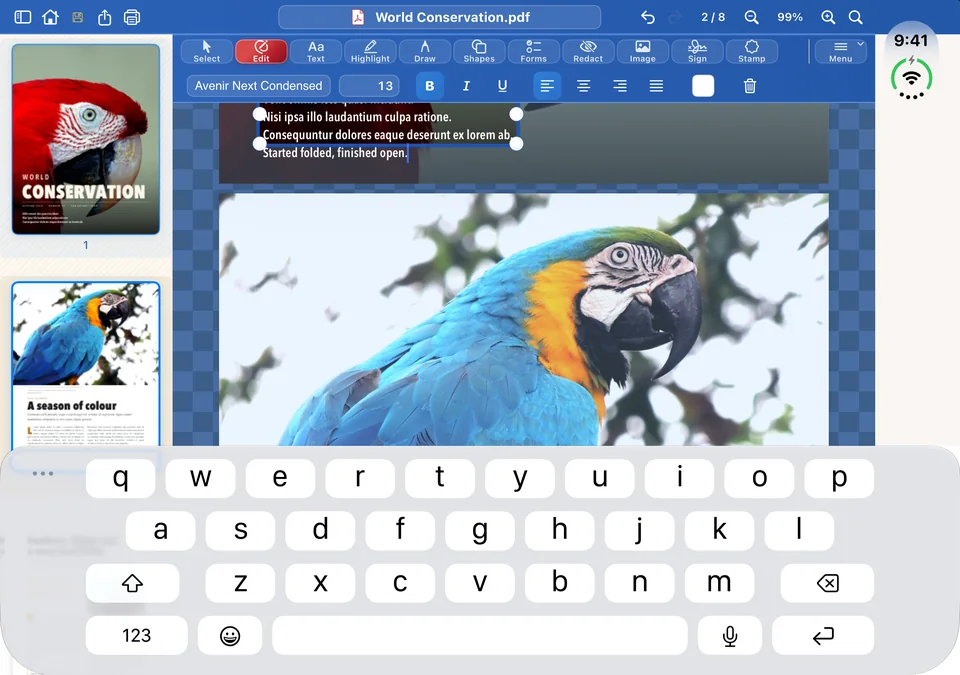Open keyboard options three-dot handle
960x675 pixels.
pyautogui.click(x=43, y=473)
